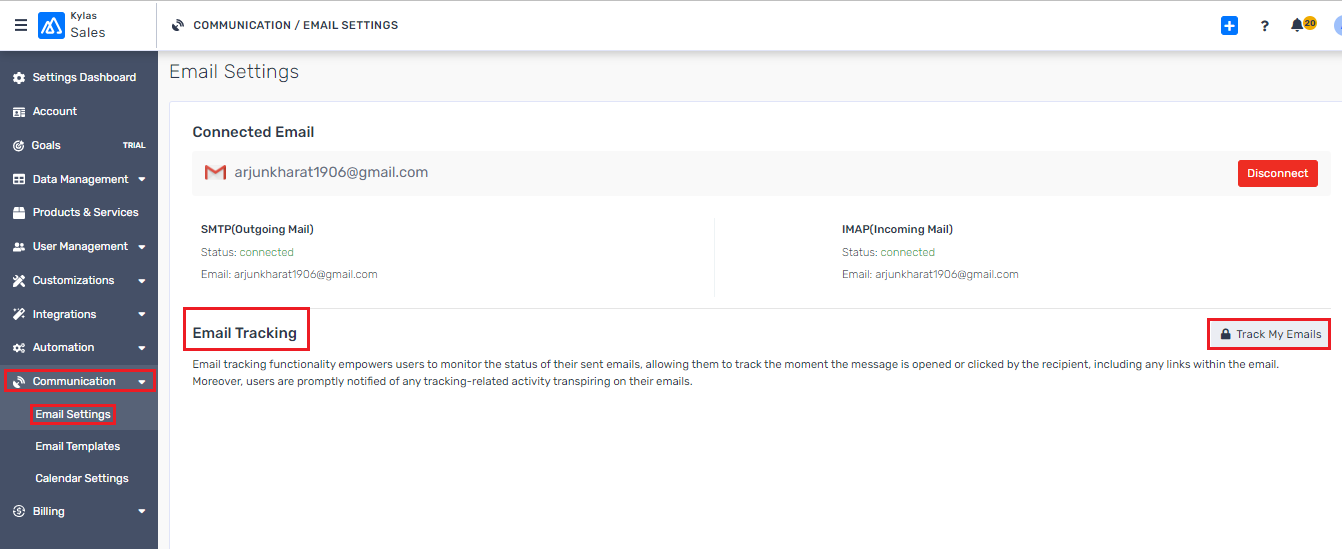Click the Kylas logo icon
The width and height of the screenshot is (1342, 549).
coord(51,25)
